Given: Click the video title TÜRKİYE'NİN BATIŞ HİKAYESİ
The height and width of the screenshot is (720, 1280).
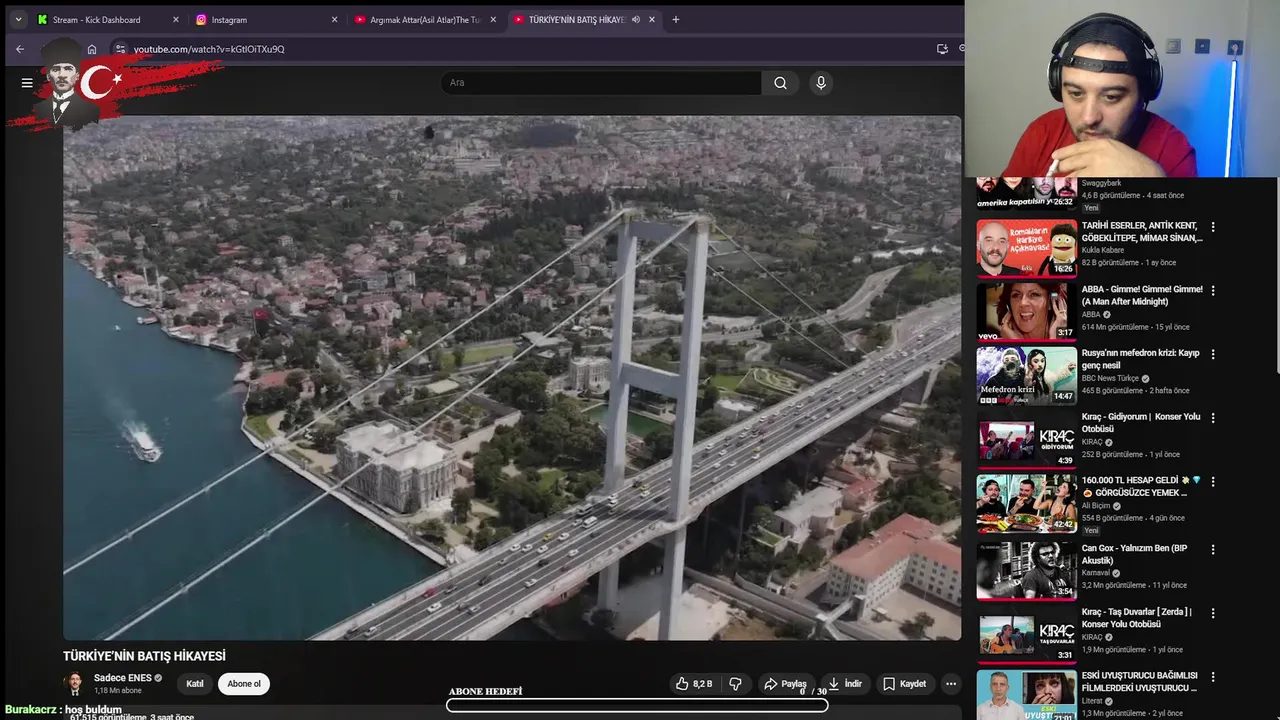Looking at the screenshot, I should 144,656.
